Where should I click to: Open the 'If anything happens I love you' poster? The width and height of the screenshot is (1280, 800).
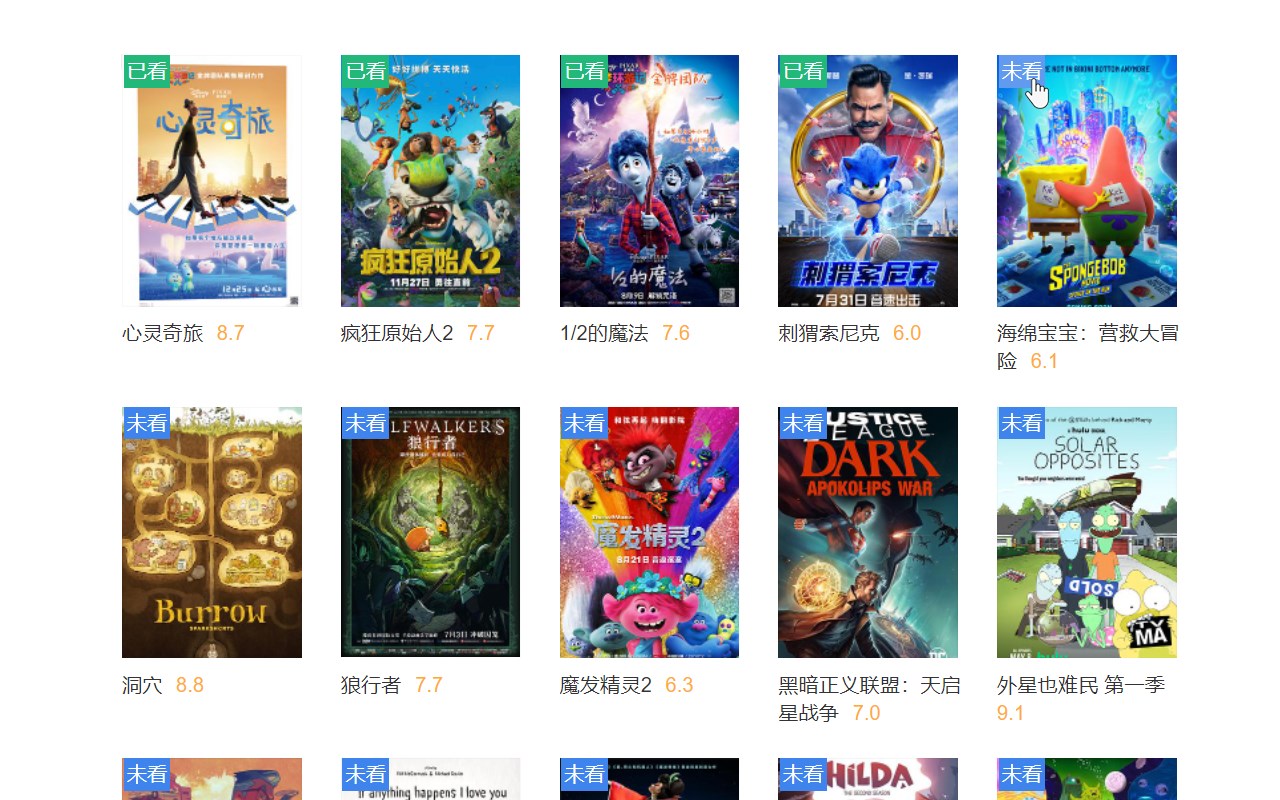(x=430, y=779)
